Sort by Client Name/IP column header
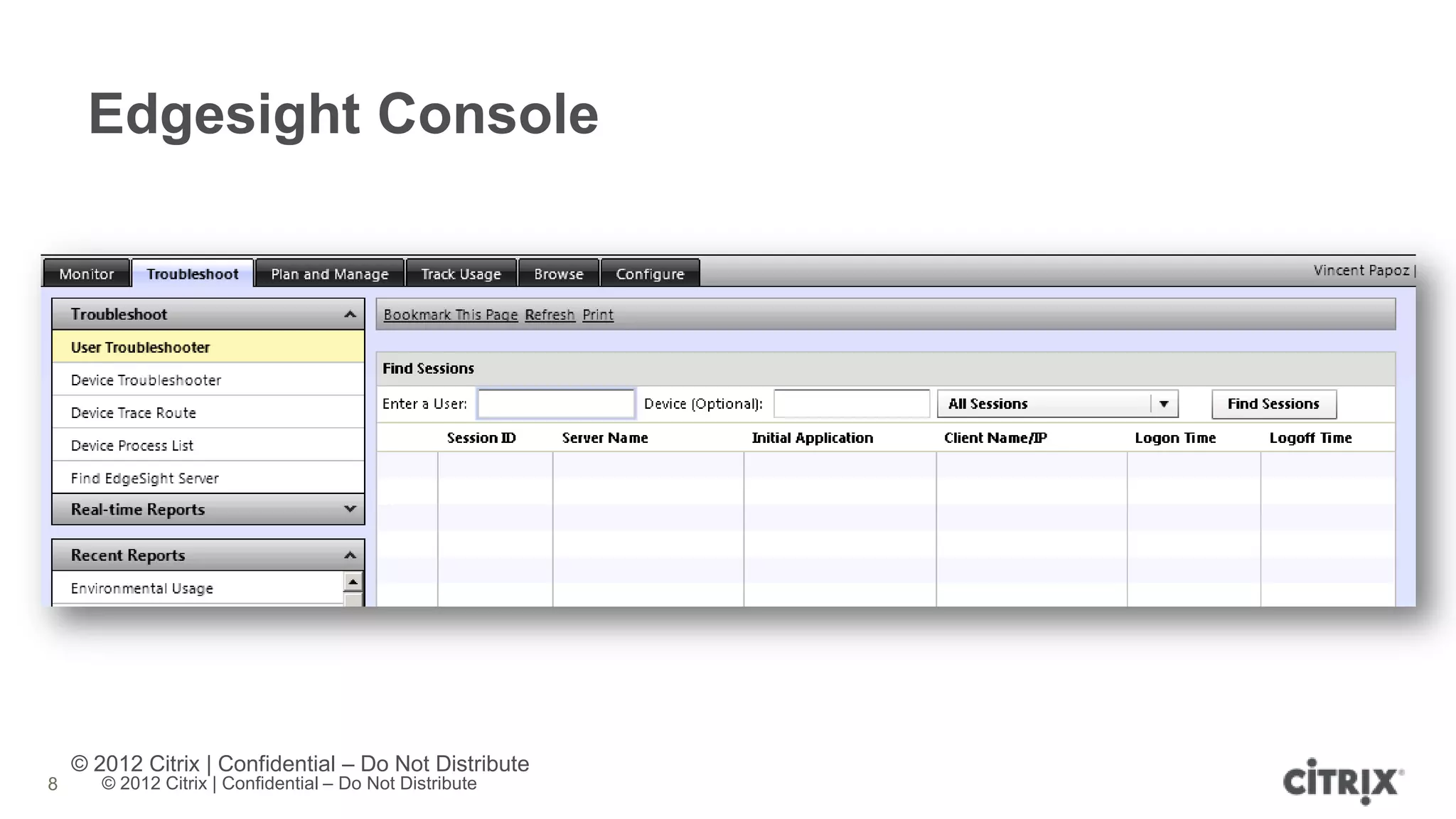This screenshot has height=819, width=1456. 995,438
